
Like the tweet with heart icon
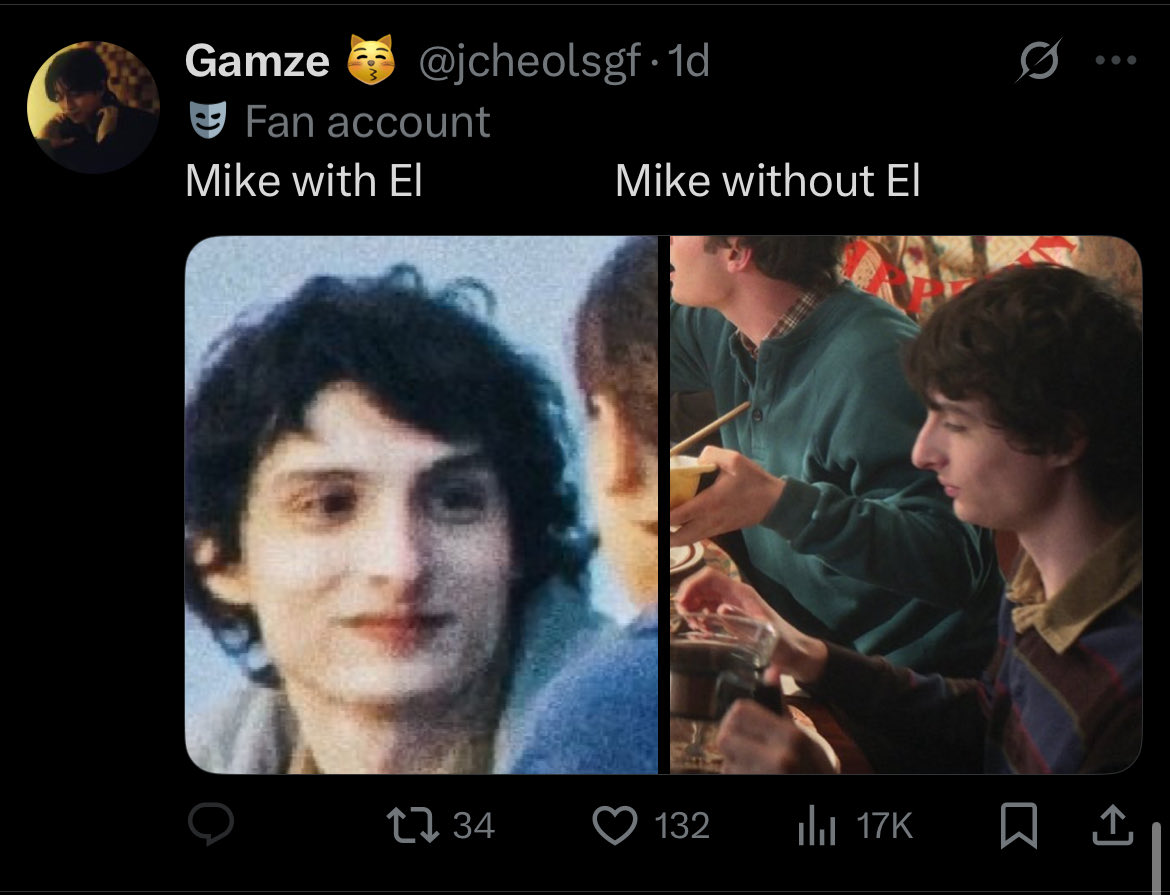[x=614, y=826]
